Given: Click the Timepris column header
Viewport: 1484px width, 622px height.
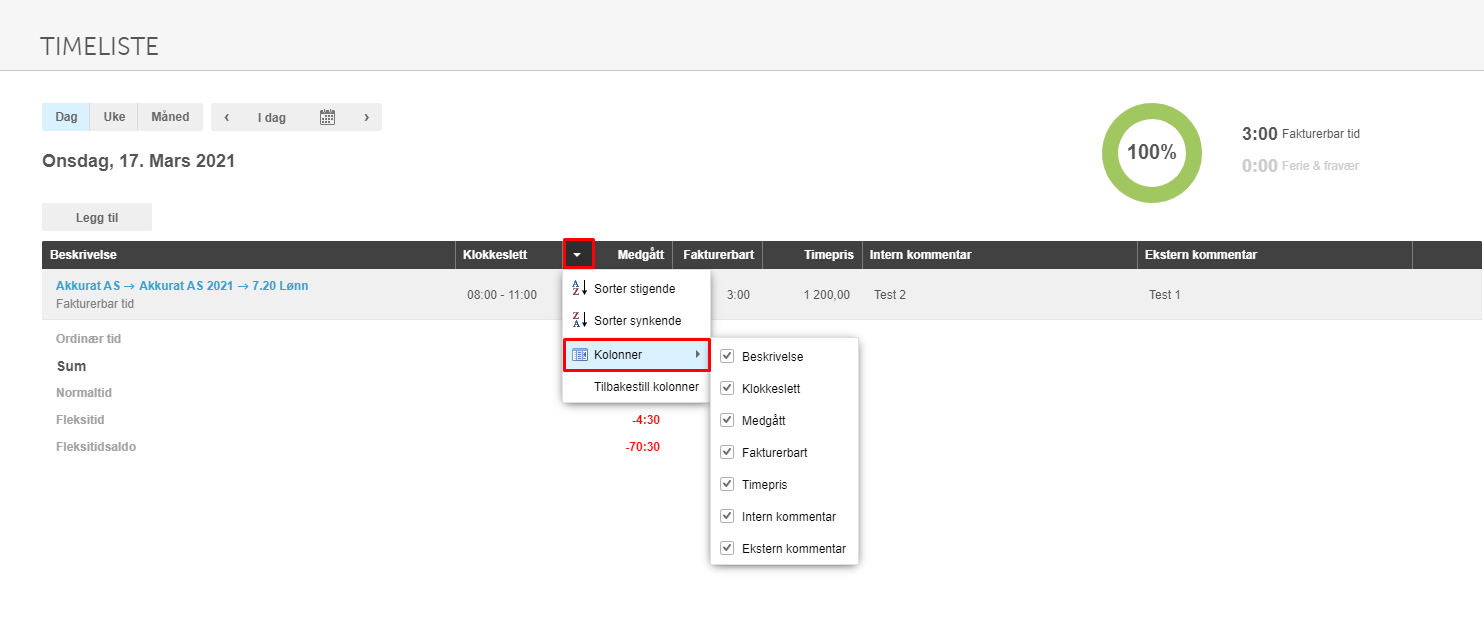Looking at the screenshot, I should (x=812, y=254).
